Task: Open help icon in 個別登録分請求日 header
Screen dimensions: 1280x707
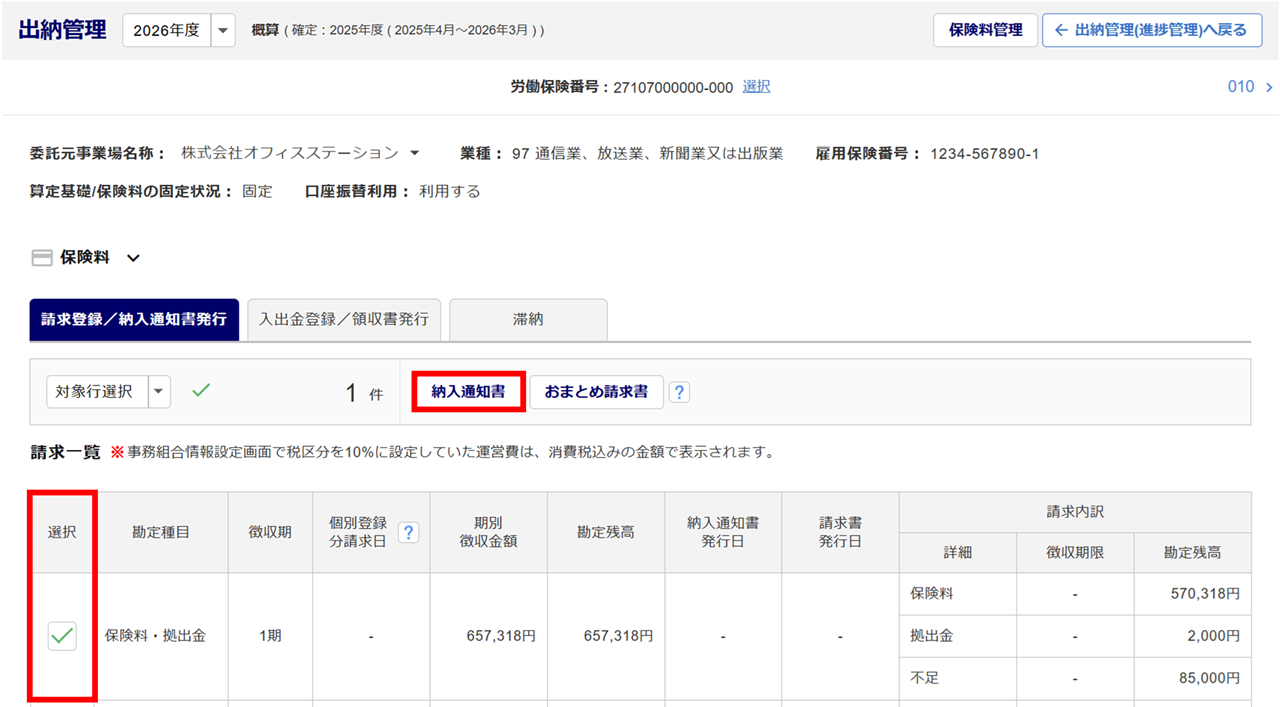Action: 408,532
